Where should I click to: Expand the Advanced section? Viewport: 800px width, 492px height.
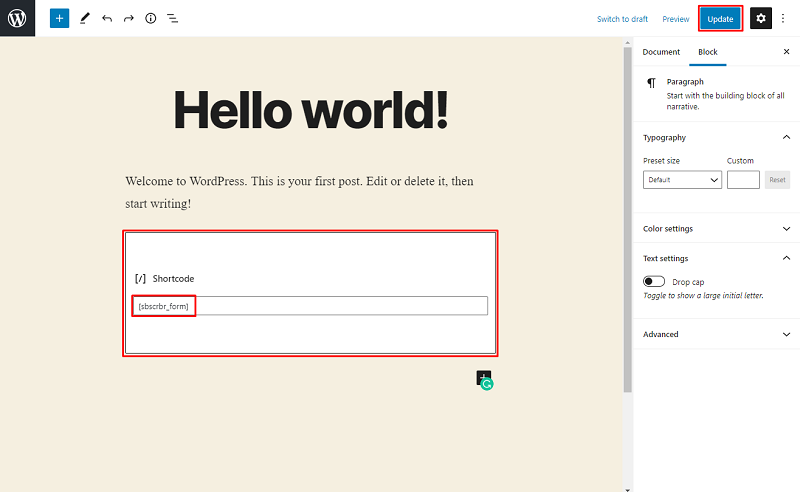tap(786, 334)
